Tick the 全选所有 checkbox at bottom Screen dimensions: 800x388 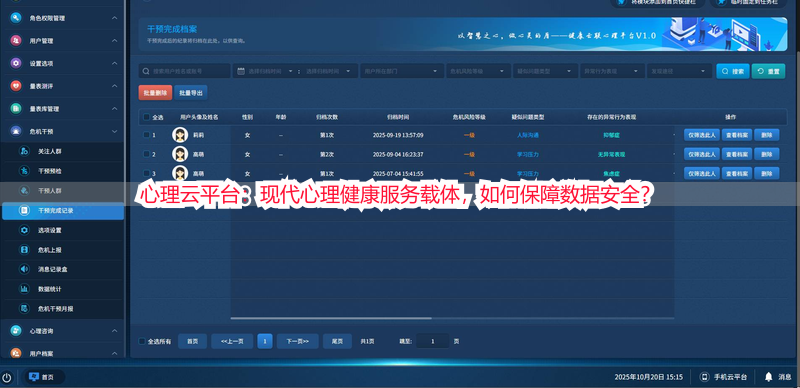coord(142,341)
